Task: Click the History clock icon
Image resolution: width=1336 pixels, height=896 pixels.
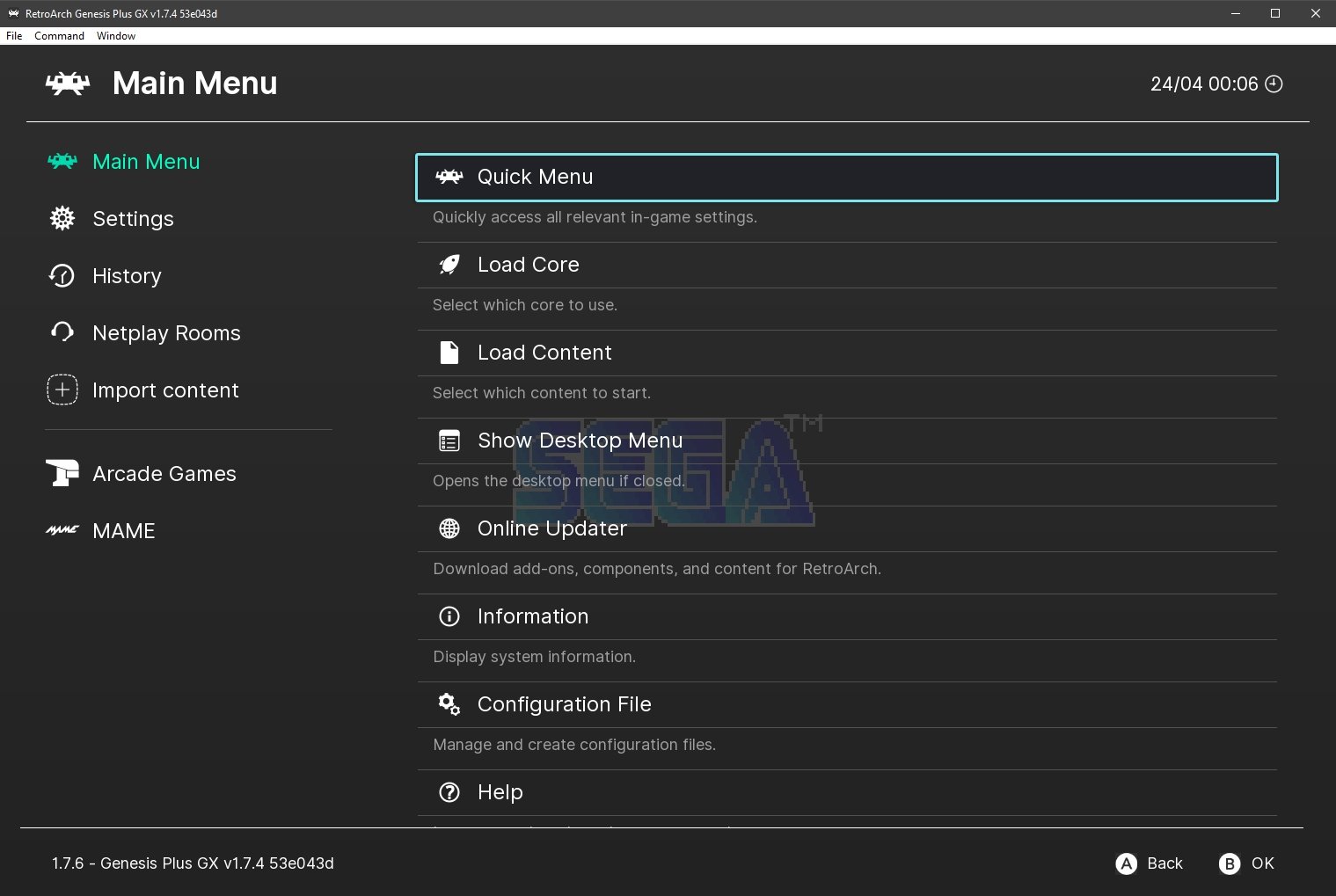Action: 62,275
